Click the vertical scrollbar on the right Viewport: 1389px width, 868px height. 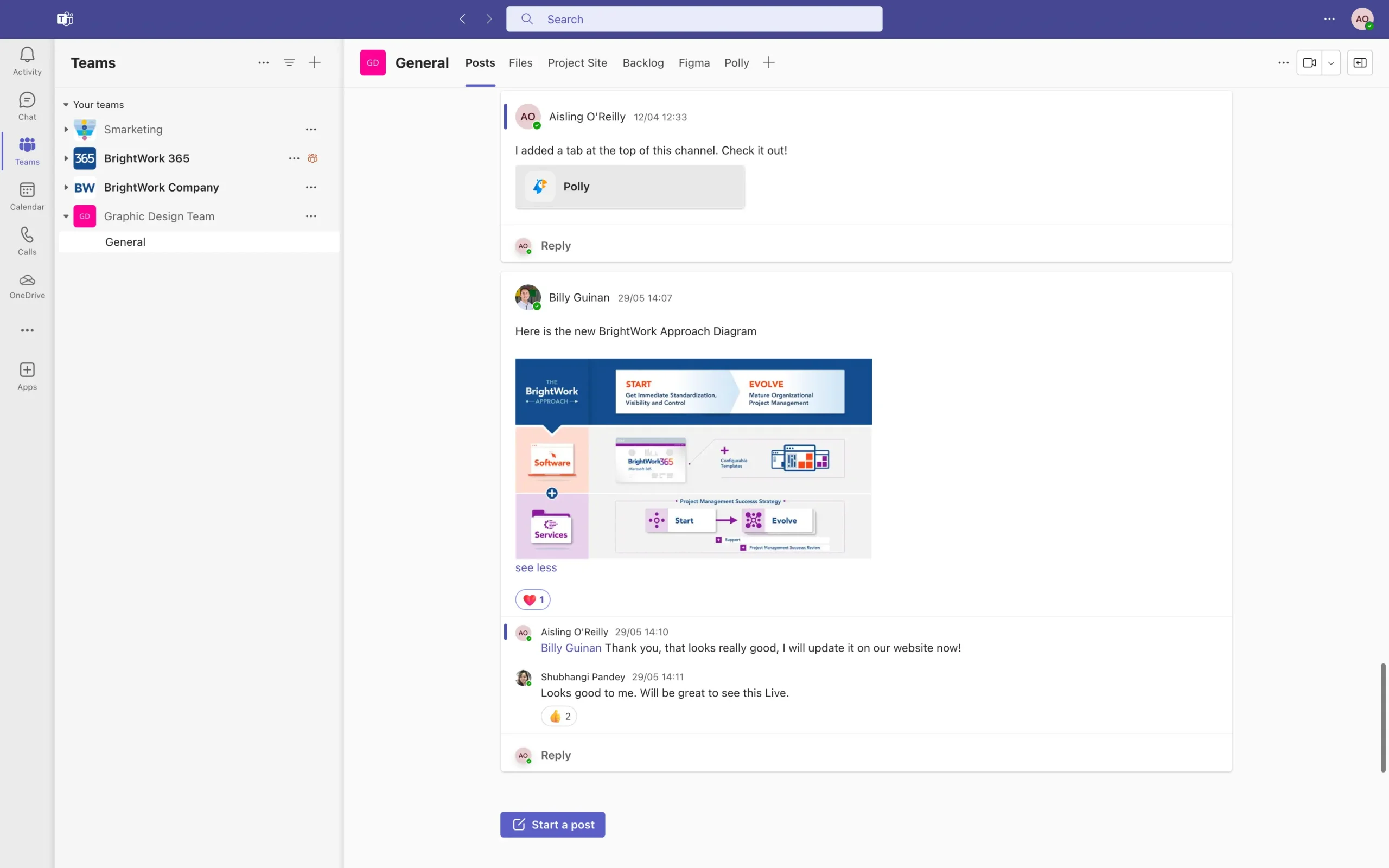pos(1382,718)
